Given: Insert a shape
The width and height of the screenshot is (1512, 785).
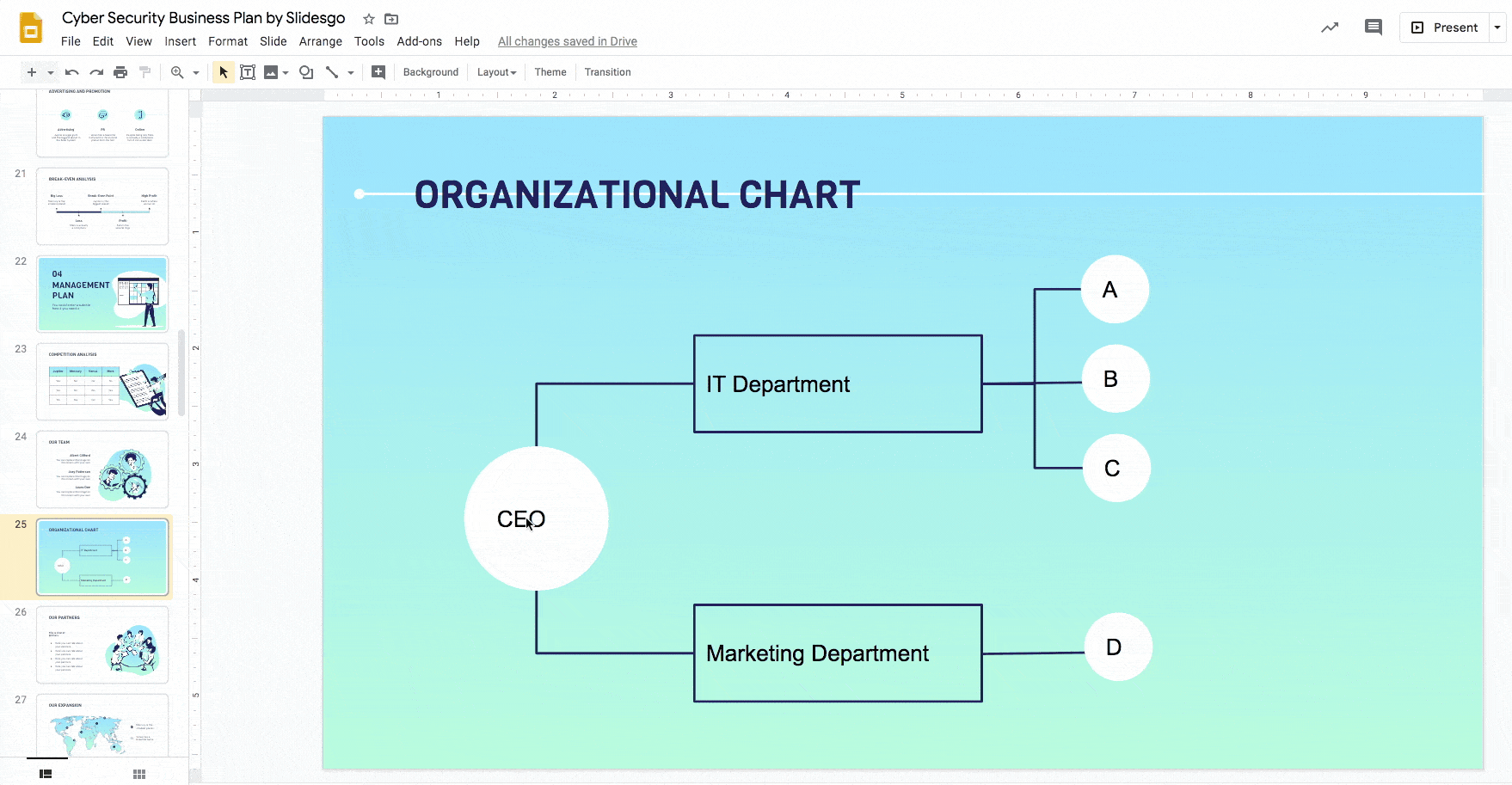Looking at the screenshot, I should coord(306,72).
